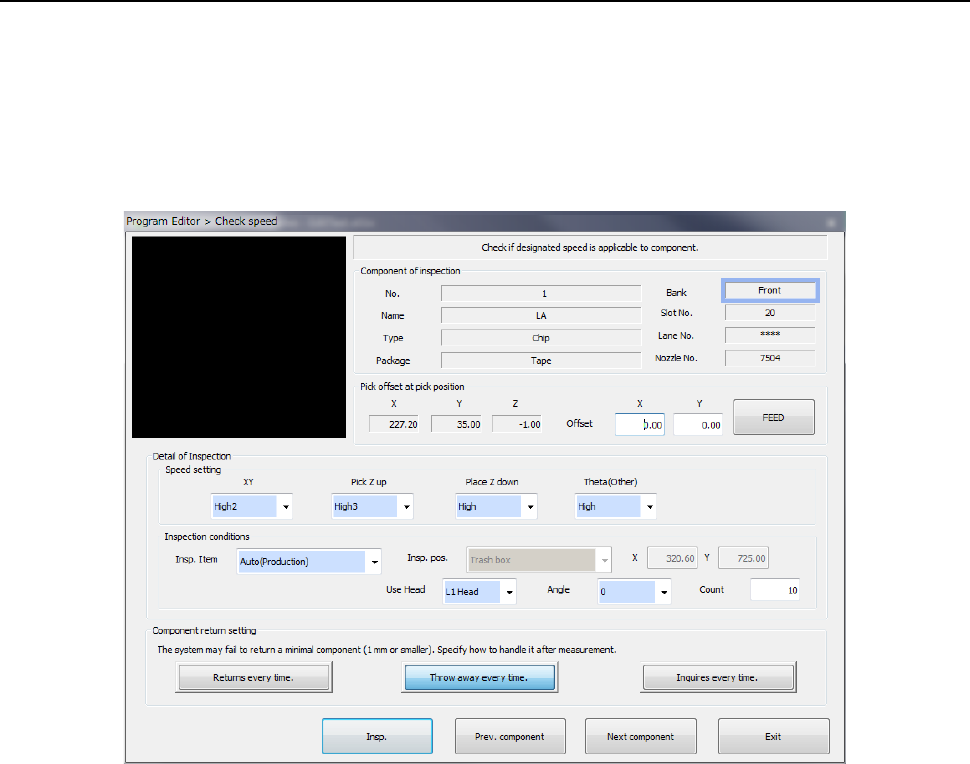
Task: Click the pick position Z value -1.00
Action: 517,424
